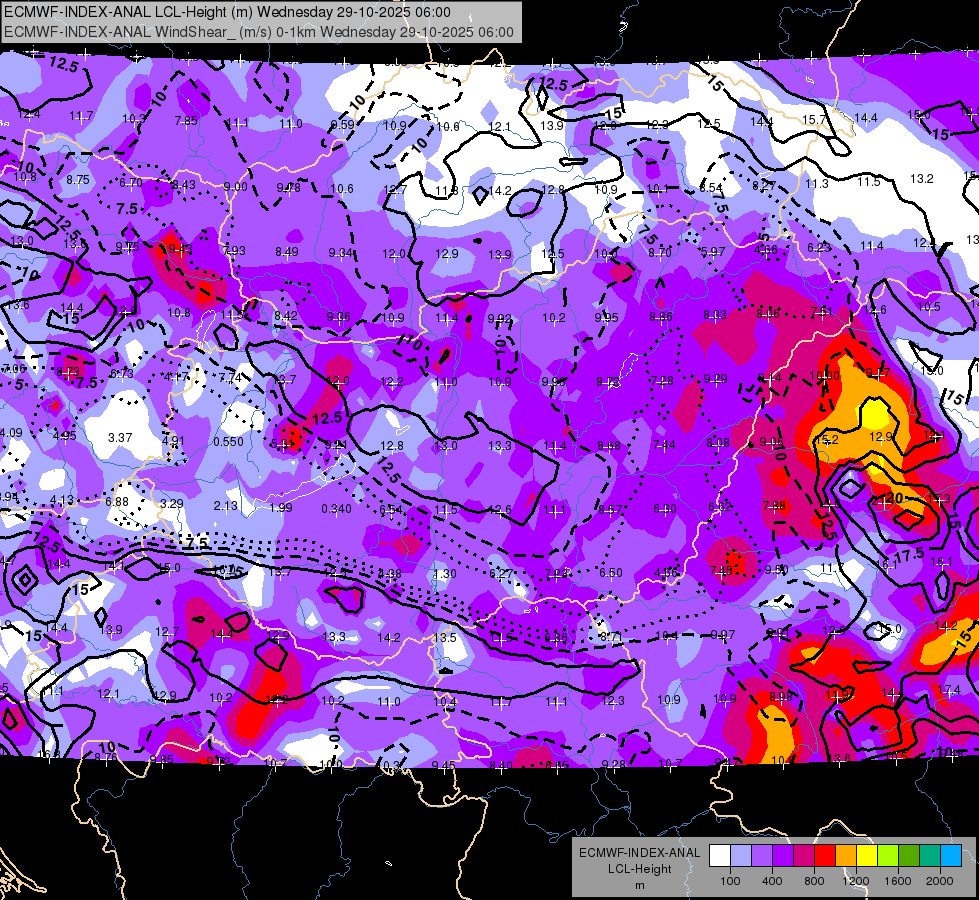The width and height of the screenshot is (979, 900).
Task: Select the magenta legend color box
Action: pyautogui.click(x=804, y=856)
